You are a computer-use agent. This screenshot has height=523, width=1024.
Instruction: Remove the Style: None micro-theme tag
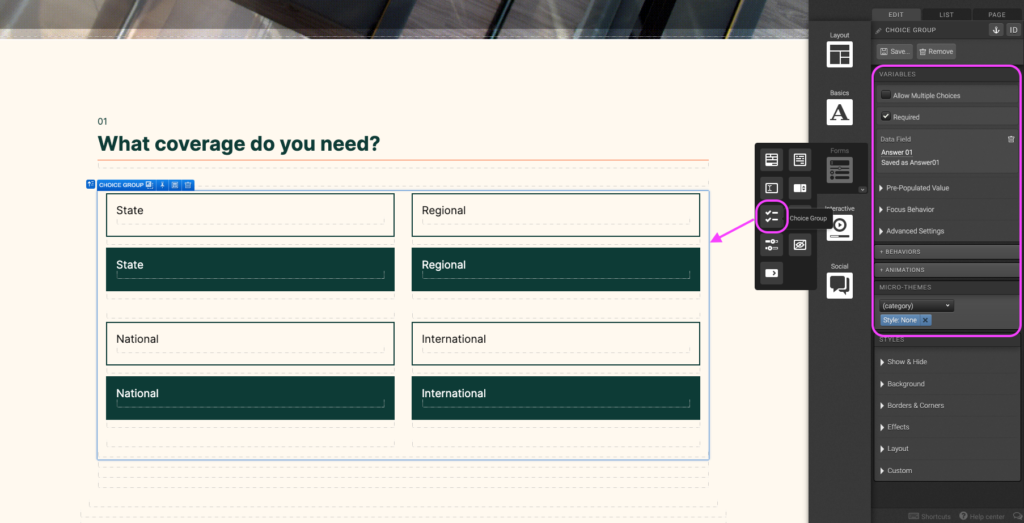coord(925,320)
